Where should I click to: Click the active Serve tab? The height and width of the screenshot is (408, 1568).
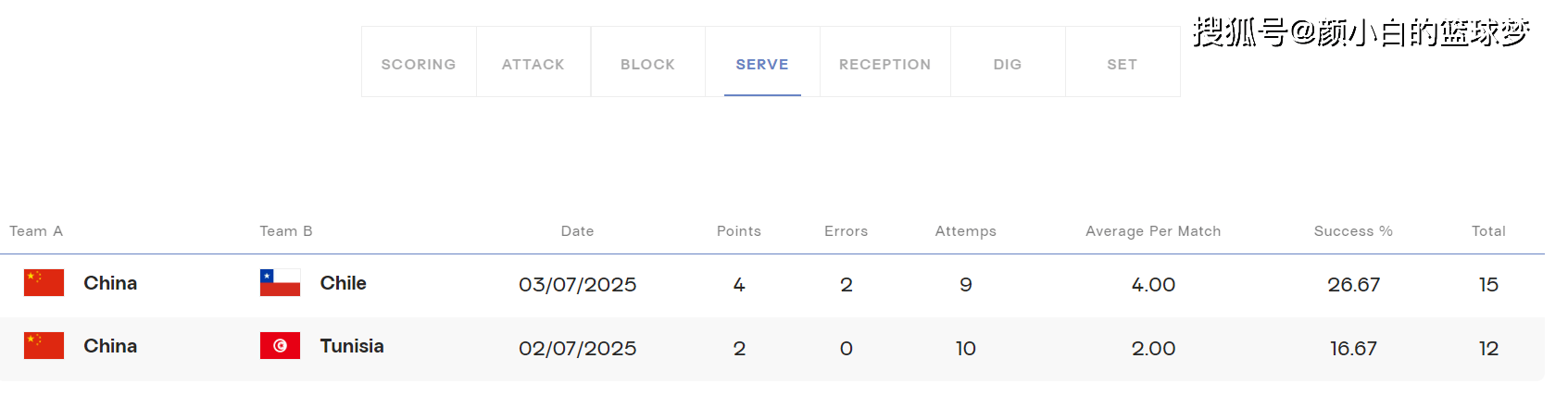(762, 64)
